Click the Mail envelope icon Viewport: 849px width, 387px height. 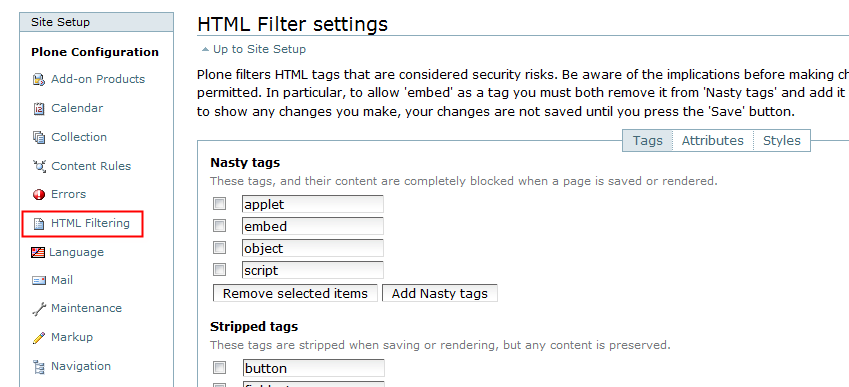point(38,280)
